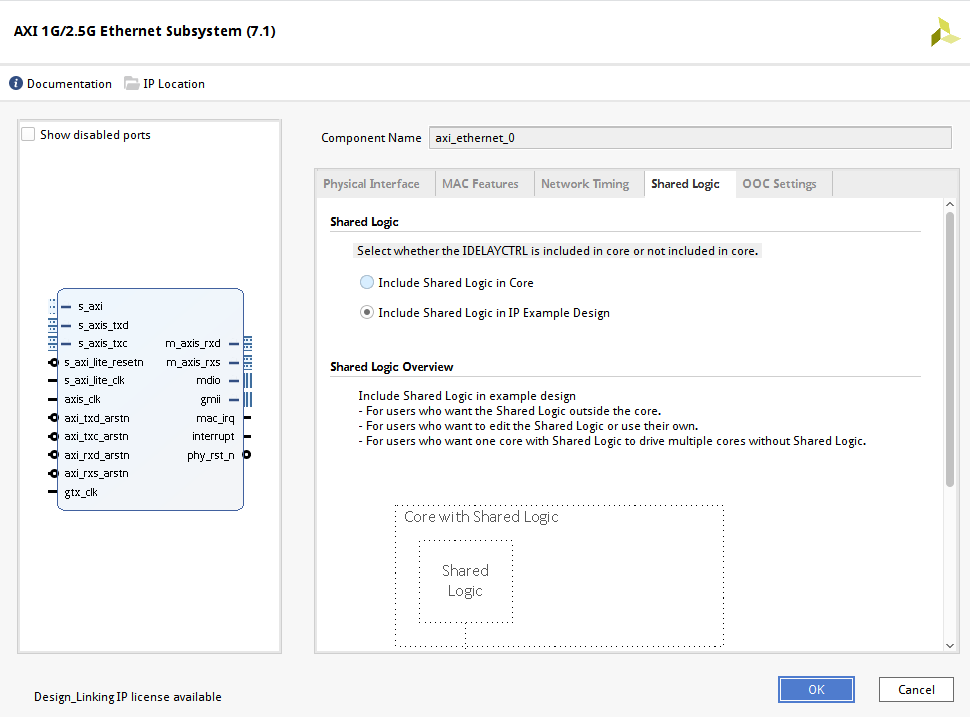Image resolution: width=970 pixels, height=717 pixels.
Task: Click the Component Name input field
Action: (x=690, y=137)
